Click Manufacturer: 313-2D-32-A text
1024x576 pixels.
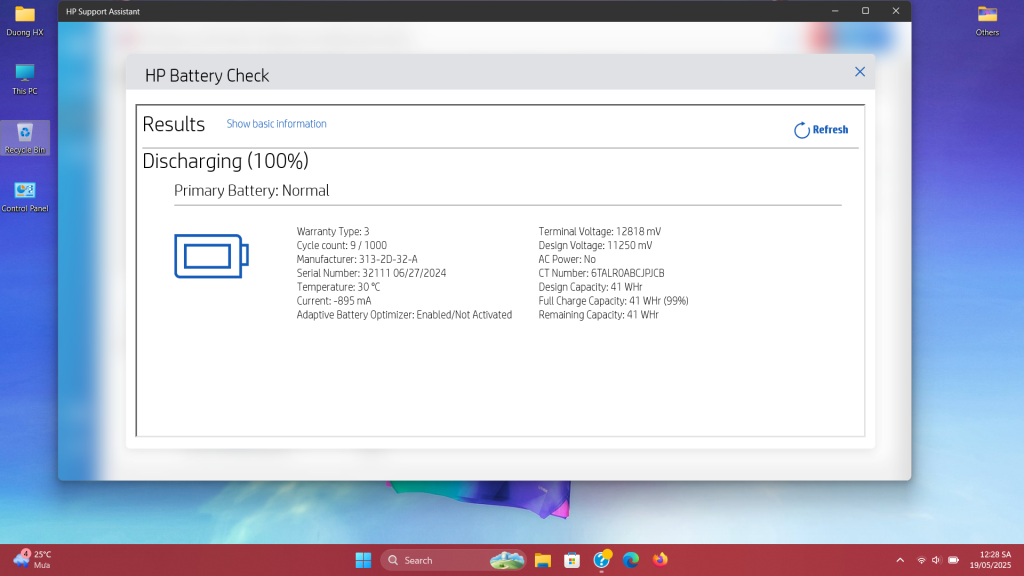357,259
